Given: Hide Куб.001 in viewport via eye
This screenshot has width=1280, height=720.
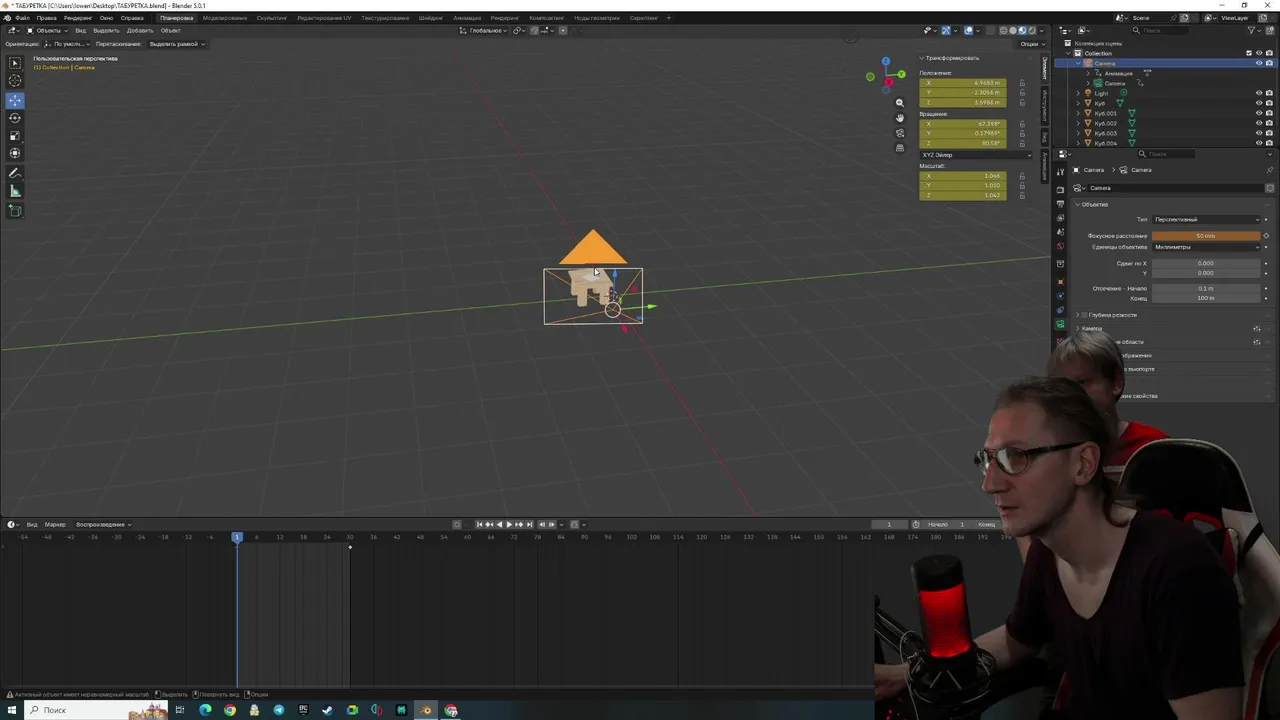Looking at the screenshot, I should pyautogui.click(x=1259, y=113).
